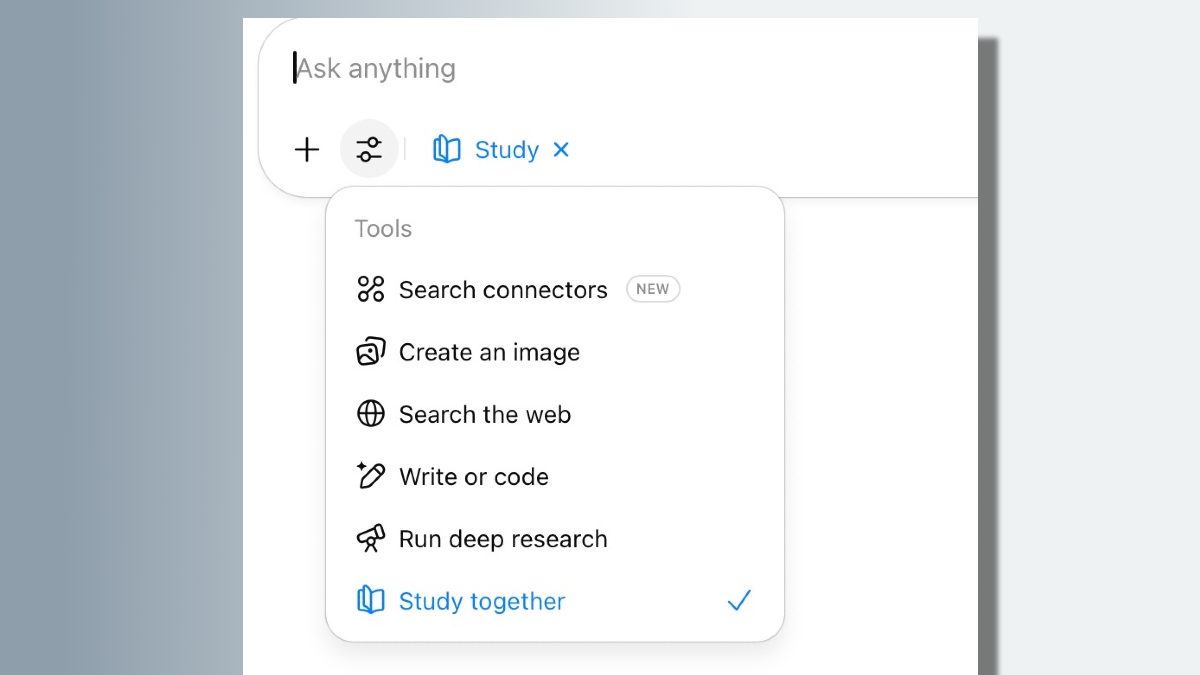
Task: Click the Study book icon in composer
Action: click(446, 150)
